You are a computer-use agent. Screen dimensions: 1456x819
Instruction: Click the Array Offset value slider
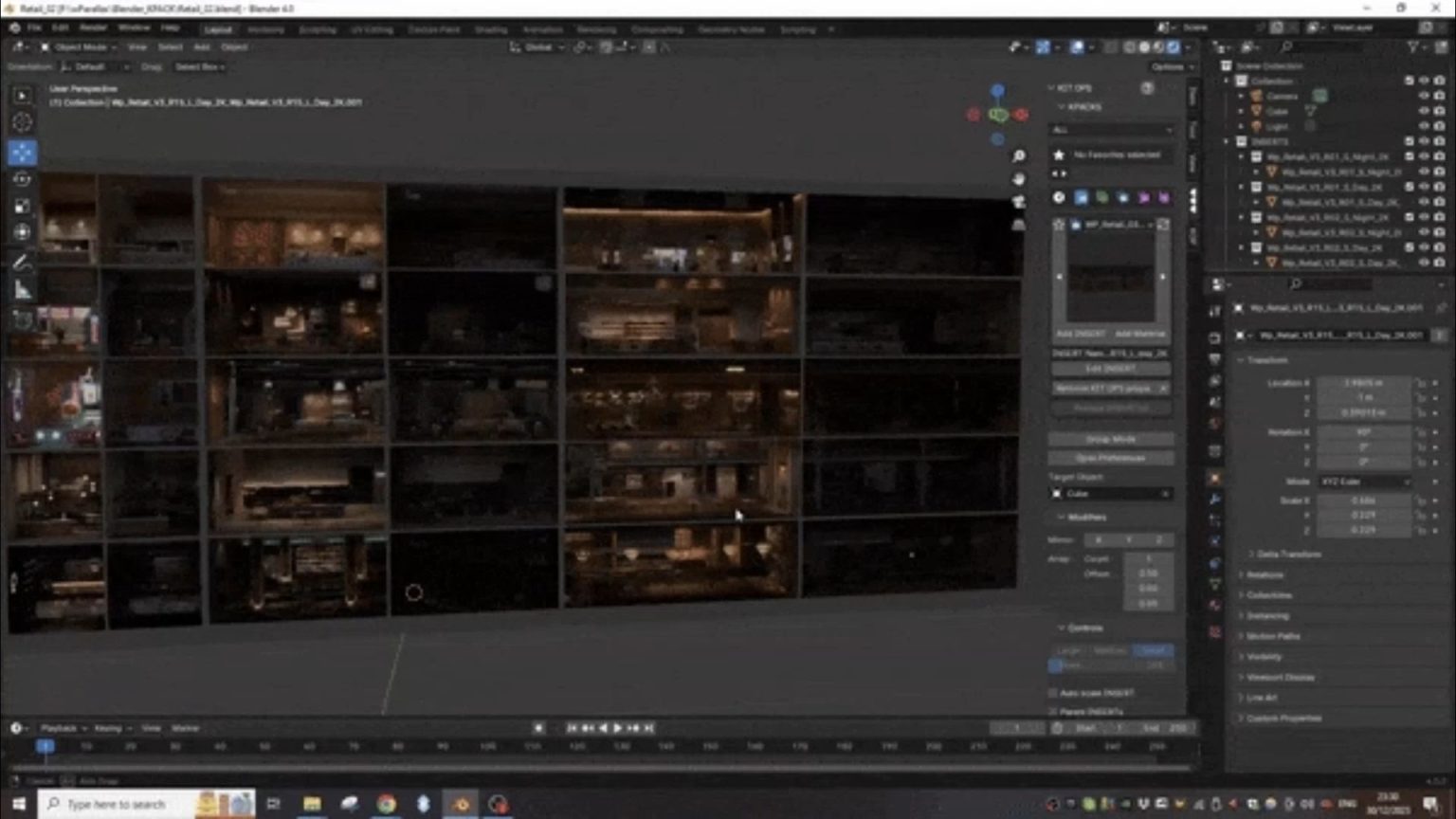(1147, 573)
